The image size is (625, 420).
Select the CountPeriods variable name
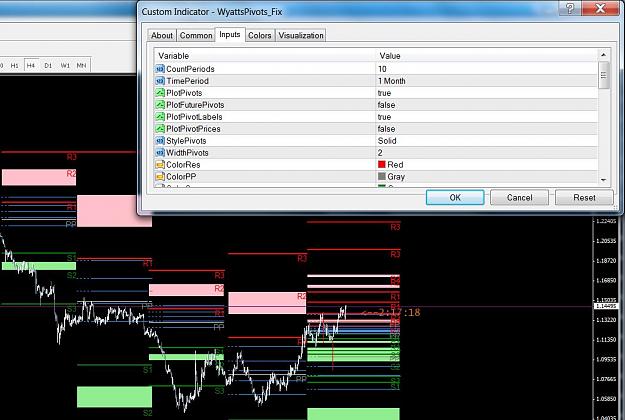point(190,69)
